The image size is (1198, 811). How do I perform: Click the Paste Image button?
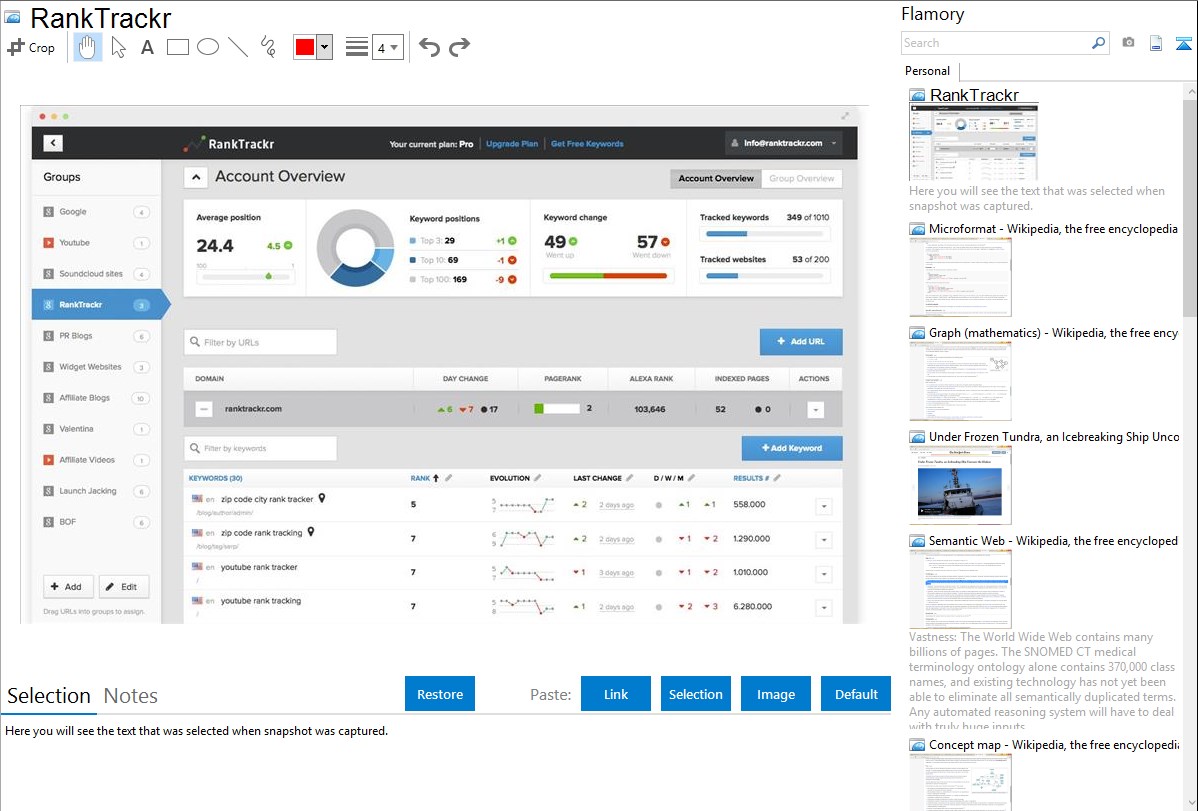tap(775, 694)
